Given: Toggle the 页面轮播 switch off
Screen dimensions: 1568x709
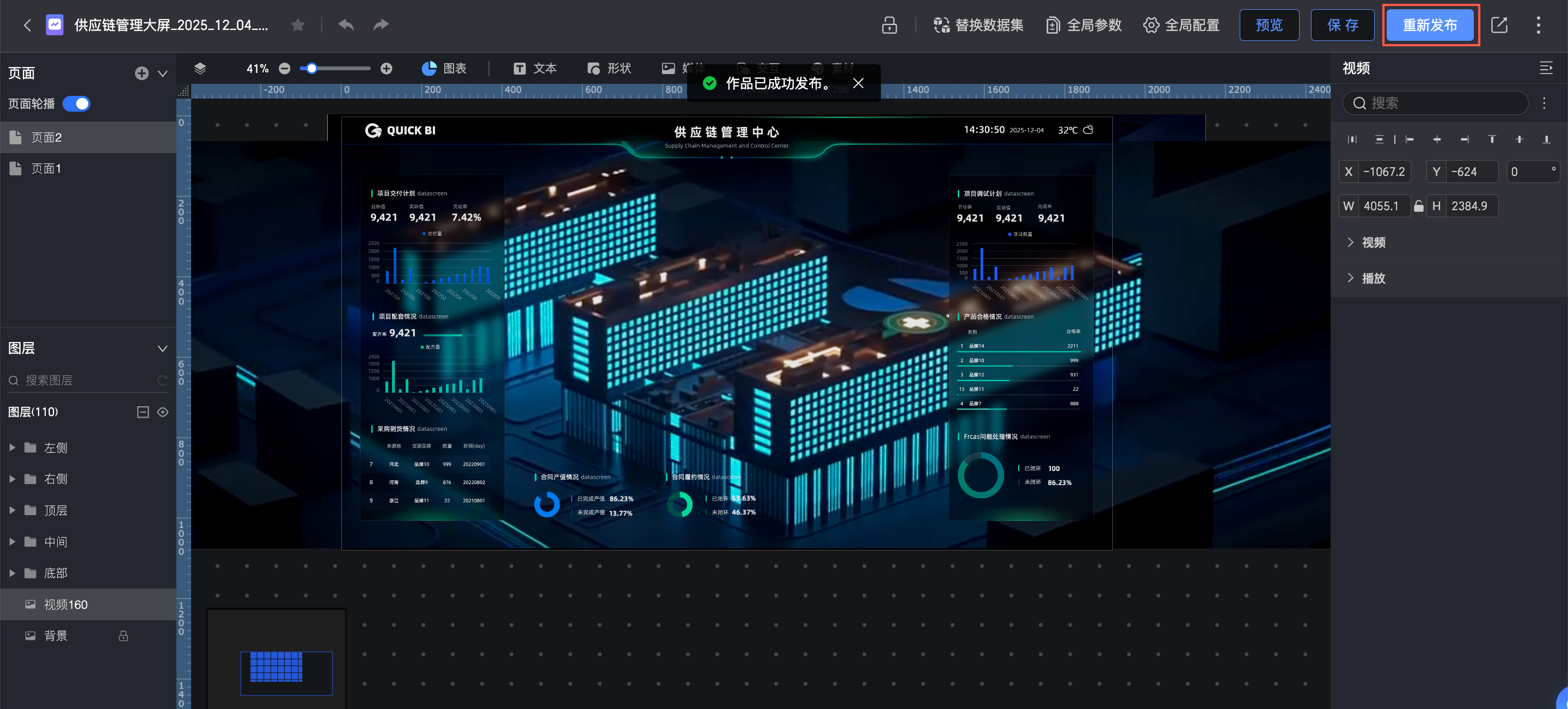Looking at the screenshot, I should [x=77, y=104].
